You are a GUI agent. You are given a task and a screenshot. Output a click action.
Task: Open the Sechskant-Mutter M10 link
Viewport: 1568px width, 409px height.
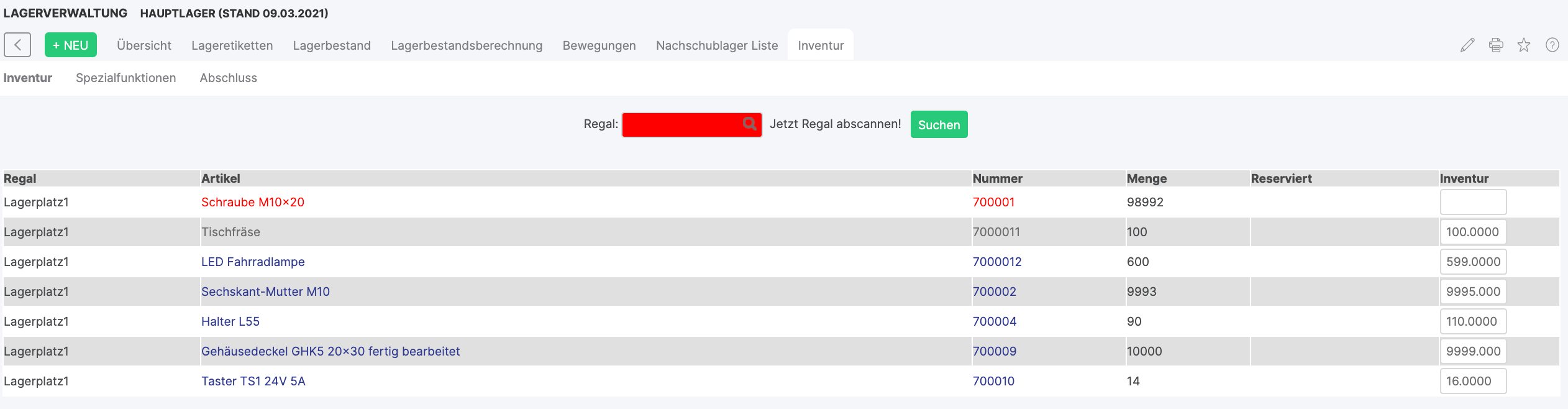pos(265,292)
